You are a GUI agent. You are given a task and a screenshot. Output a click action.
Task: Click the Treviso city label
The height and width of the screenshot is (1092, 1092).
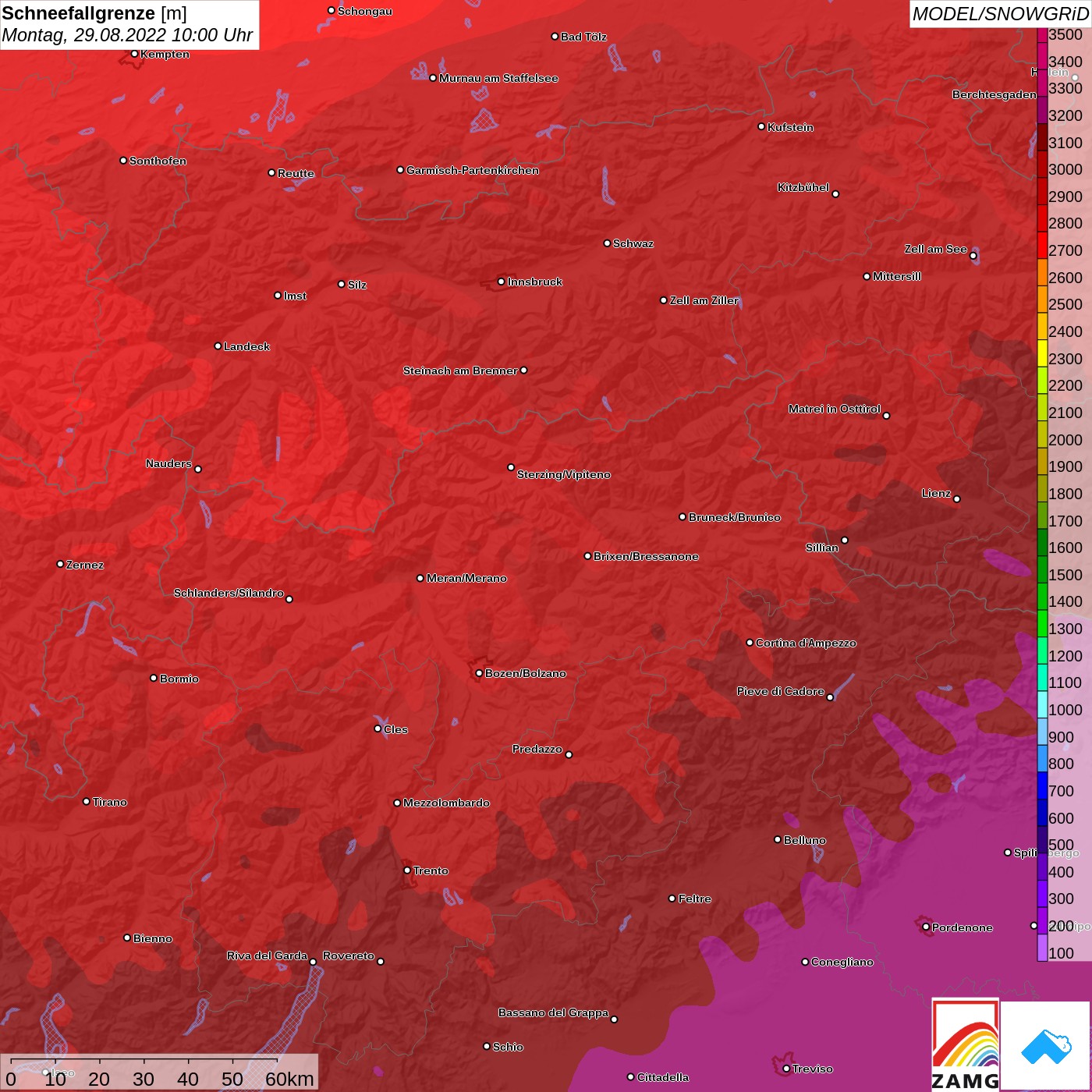click(x=813, y=1069)
